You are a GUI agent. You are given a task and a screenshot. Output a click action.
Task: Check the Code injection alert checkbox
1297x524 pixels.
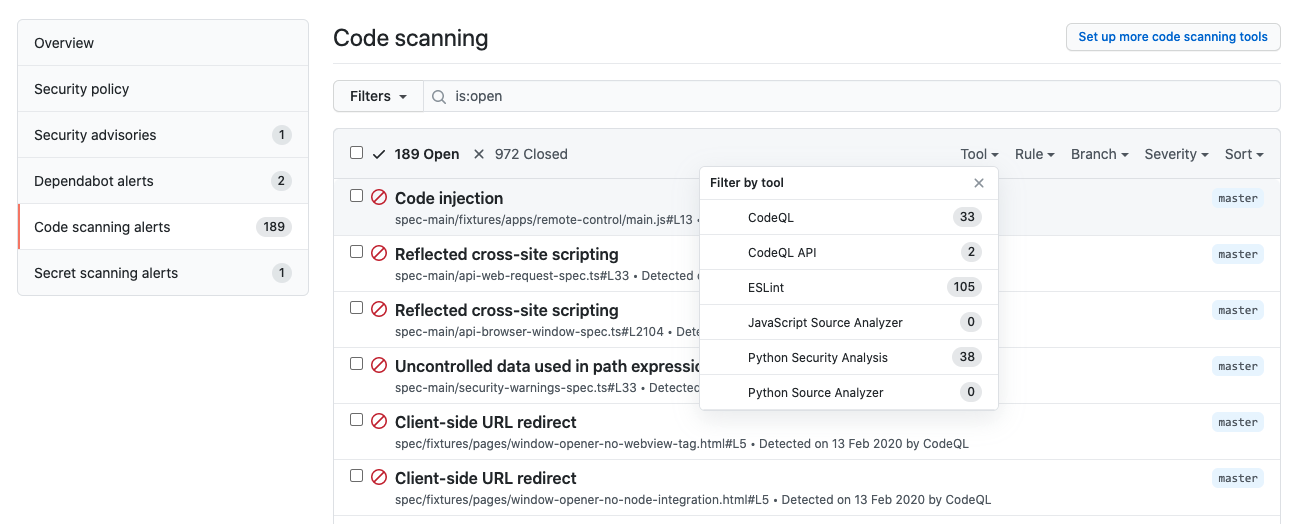click(357, 196)
